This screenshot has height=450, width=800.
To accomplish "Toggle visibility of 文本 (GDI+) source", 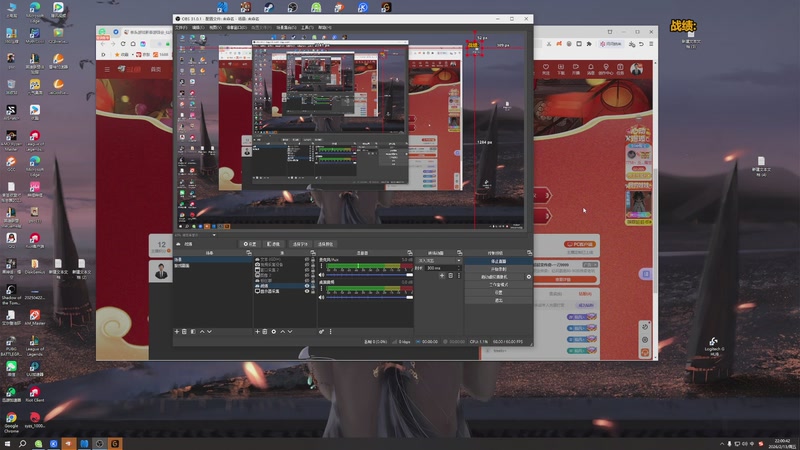I will click(307, 259).
